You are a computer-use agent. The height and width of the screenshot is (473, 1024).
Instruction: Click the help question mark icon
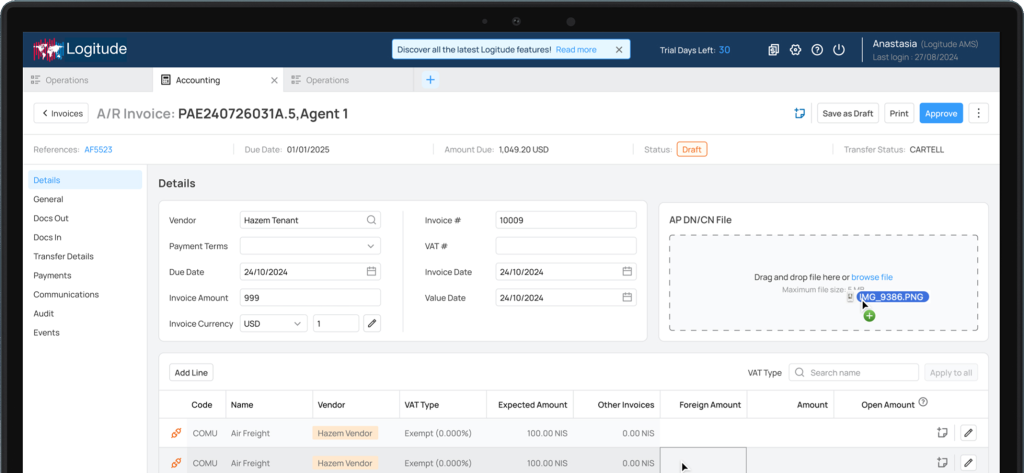(817, 50)
